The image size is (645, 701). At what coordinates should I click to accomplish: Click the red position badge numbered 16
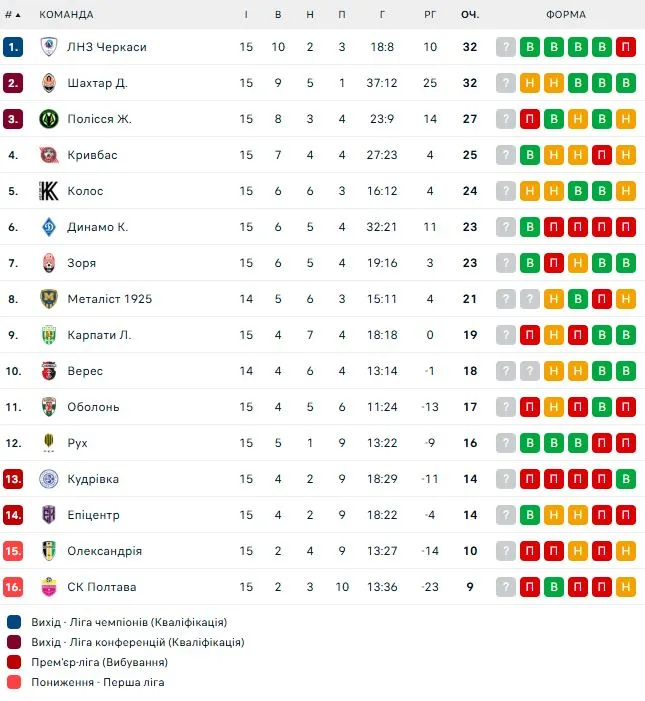click(x=13, y=587)
